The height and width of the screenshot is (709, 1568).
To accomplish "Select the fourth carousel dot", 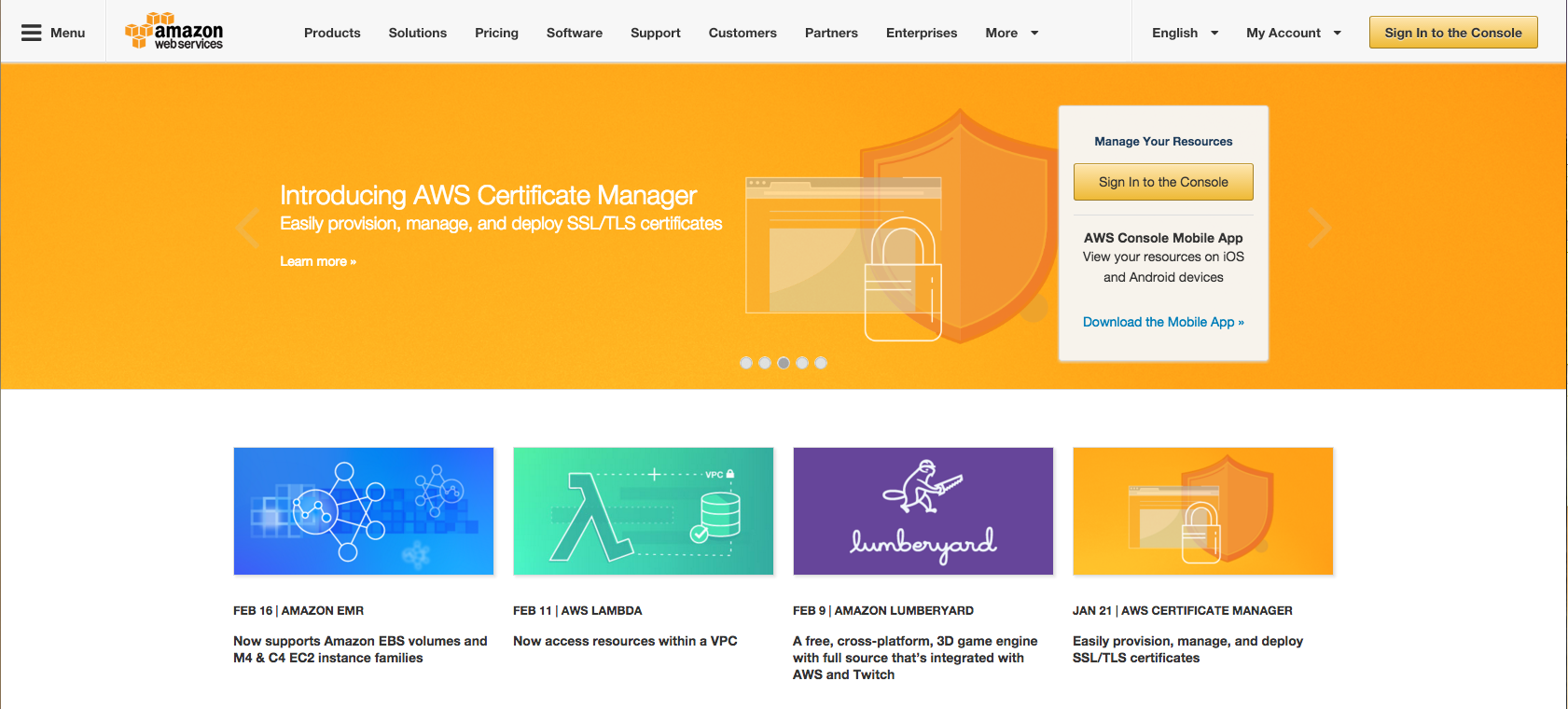I will click(x=802, y=363).
